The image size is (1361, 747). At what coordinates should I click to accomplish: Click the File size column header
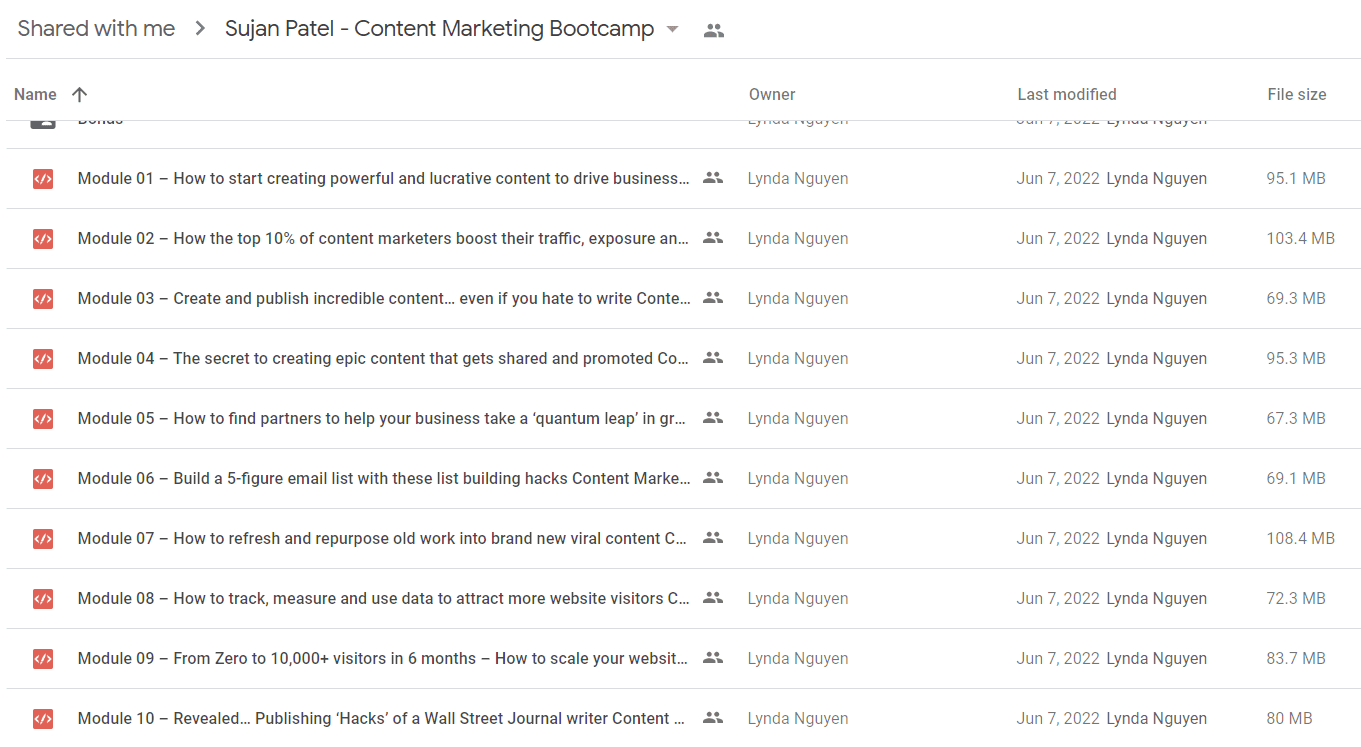(x=1297, y=94)
